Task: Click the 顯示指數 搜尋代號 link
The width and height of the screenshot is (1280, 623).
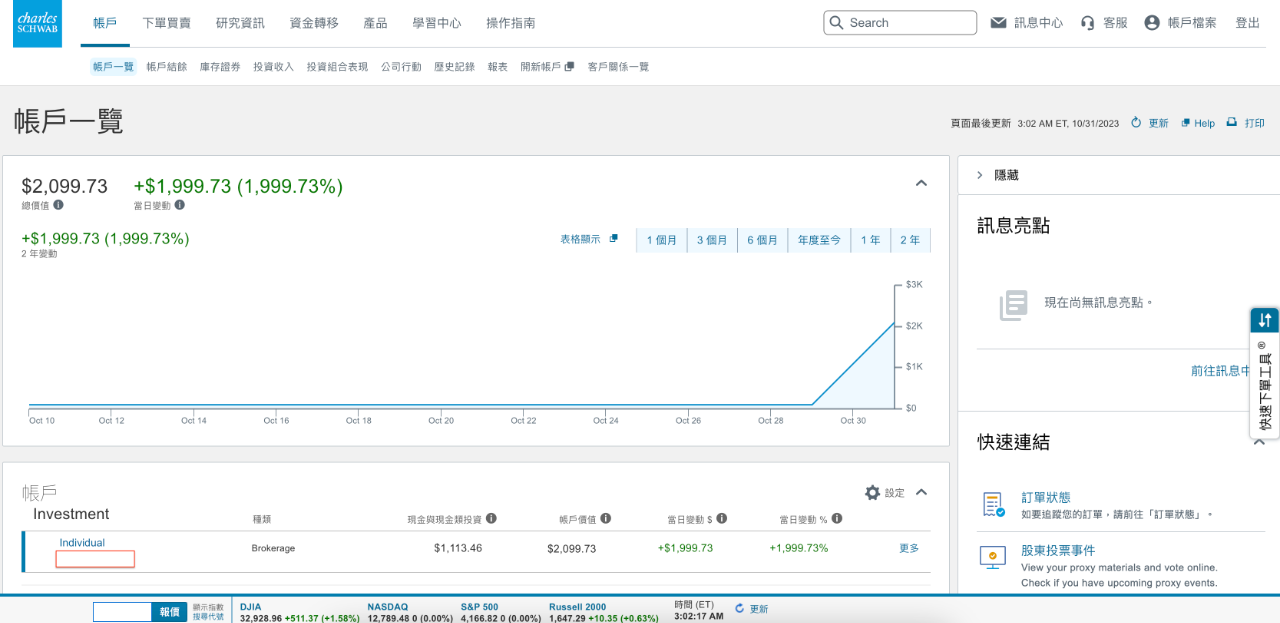Action: 209,612
